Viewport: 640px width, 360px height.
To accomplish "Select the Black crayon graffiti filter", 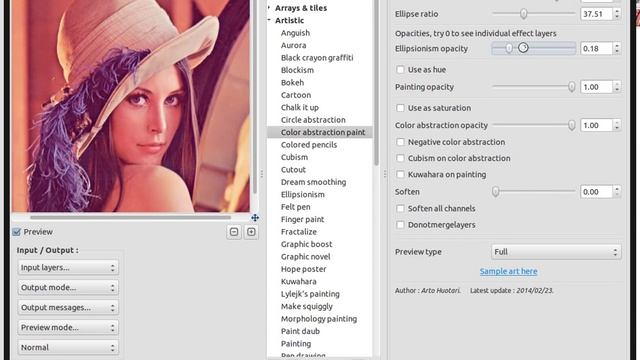I will [x=317, y=58].
